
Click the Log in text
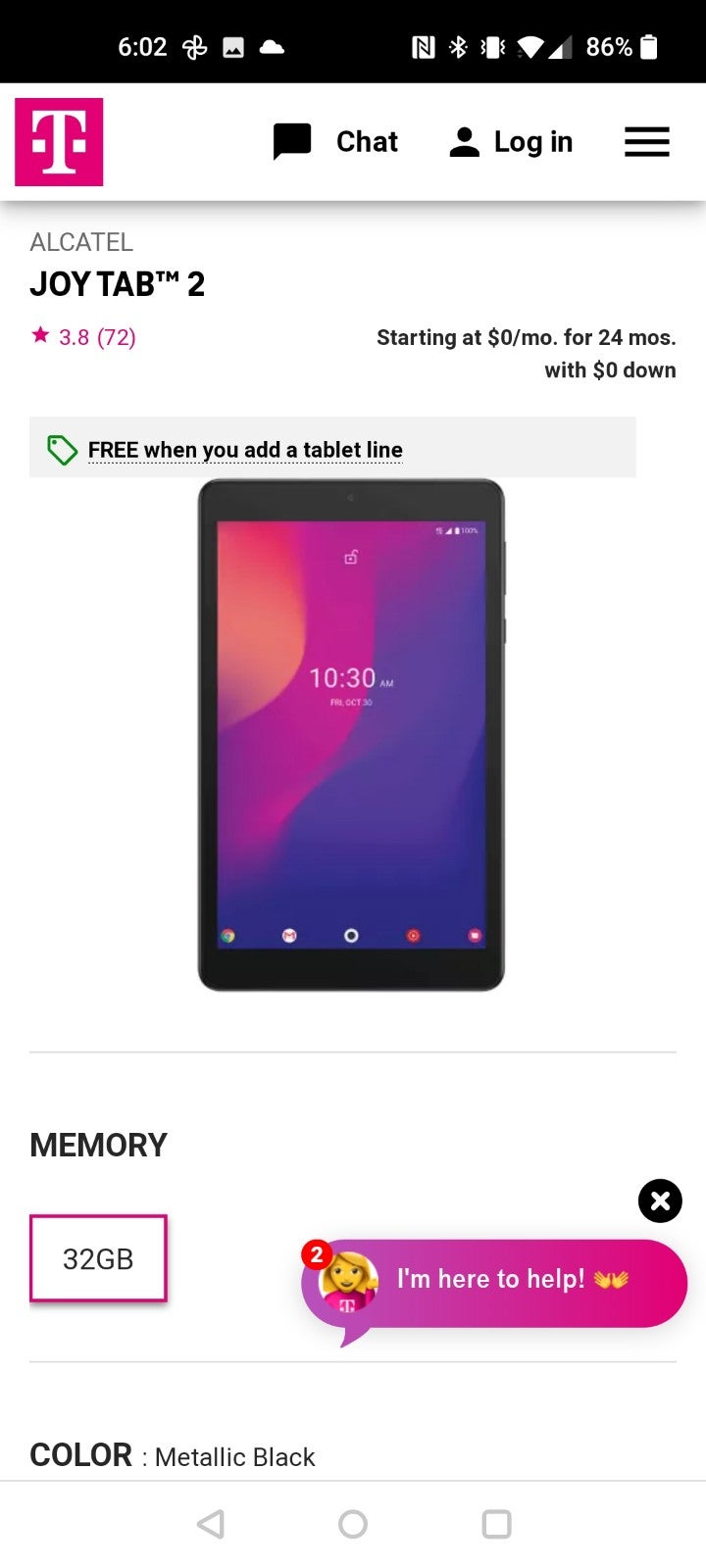533,142
